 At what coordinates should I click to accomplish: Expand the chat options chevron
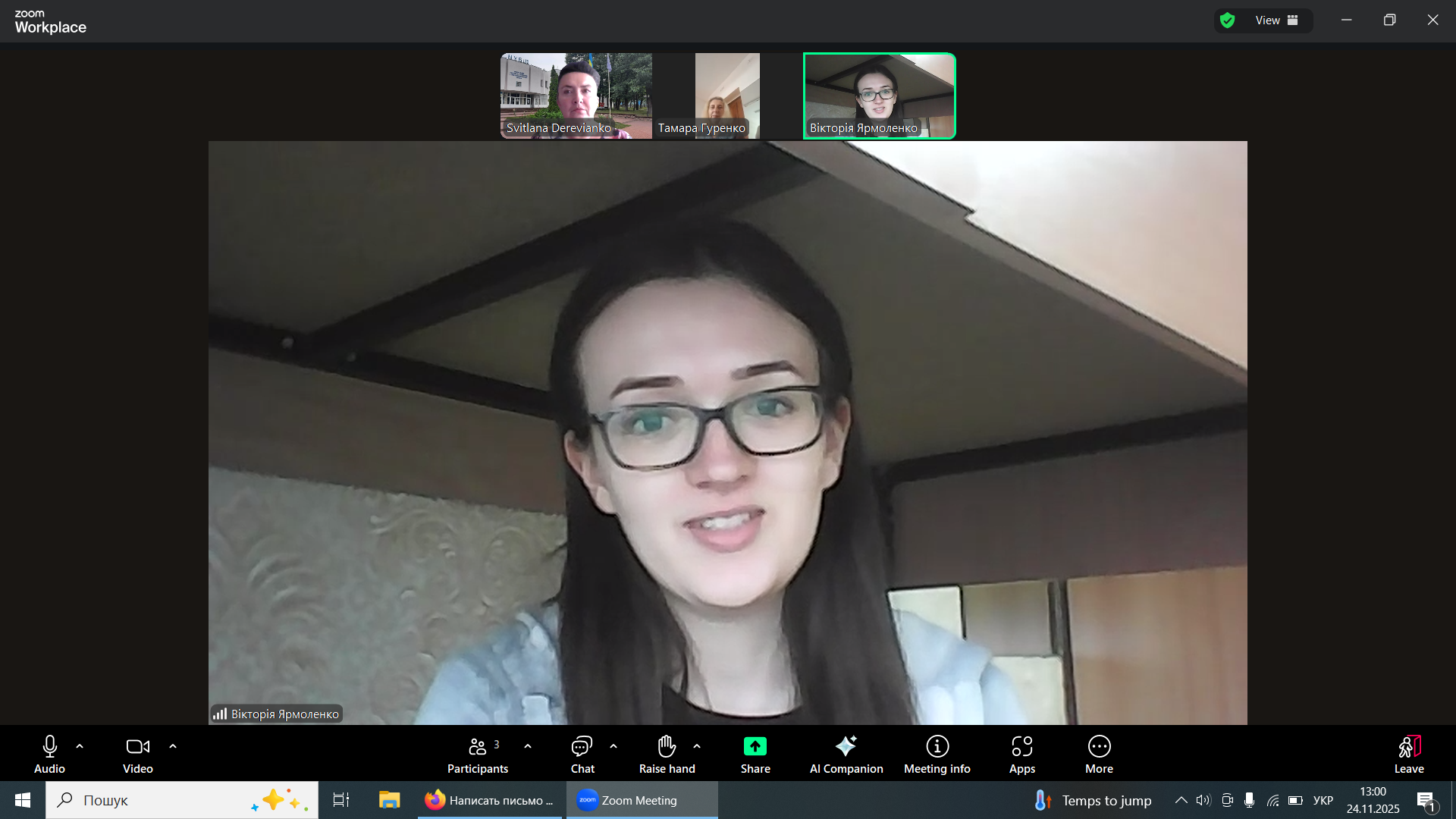pyautogui.click(x=613, y=746)
